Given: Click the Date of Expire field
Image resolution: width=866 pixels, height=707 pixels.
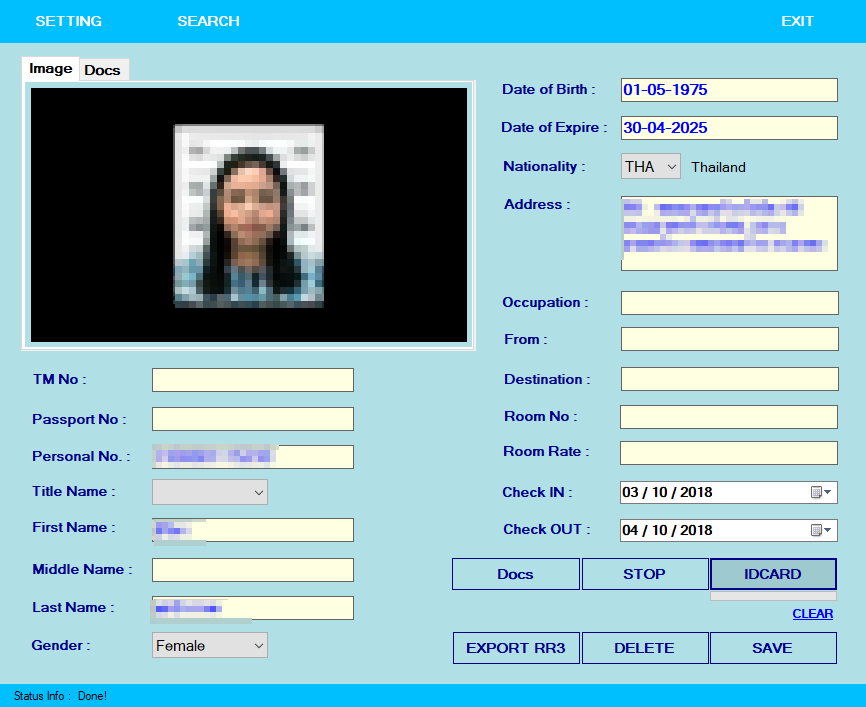Looking at the screenshot, I should click(x=729, y=128).
